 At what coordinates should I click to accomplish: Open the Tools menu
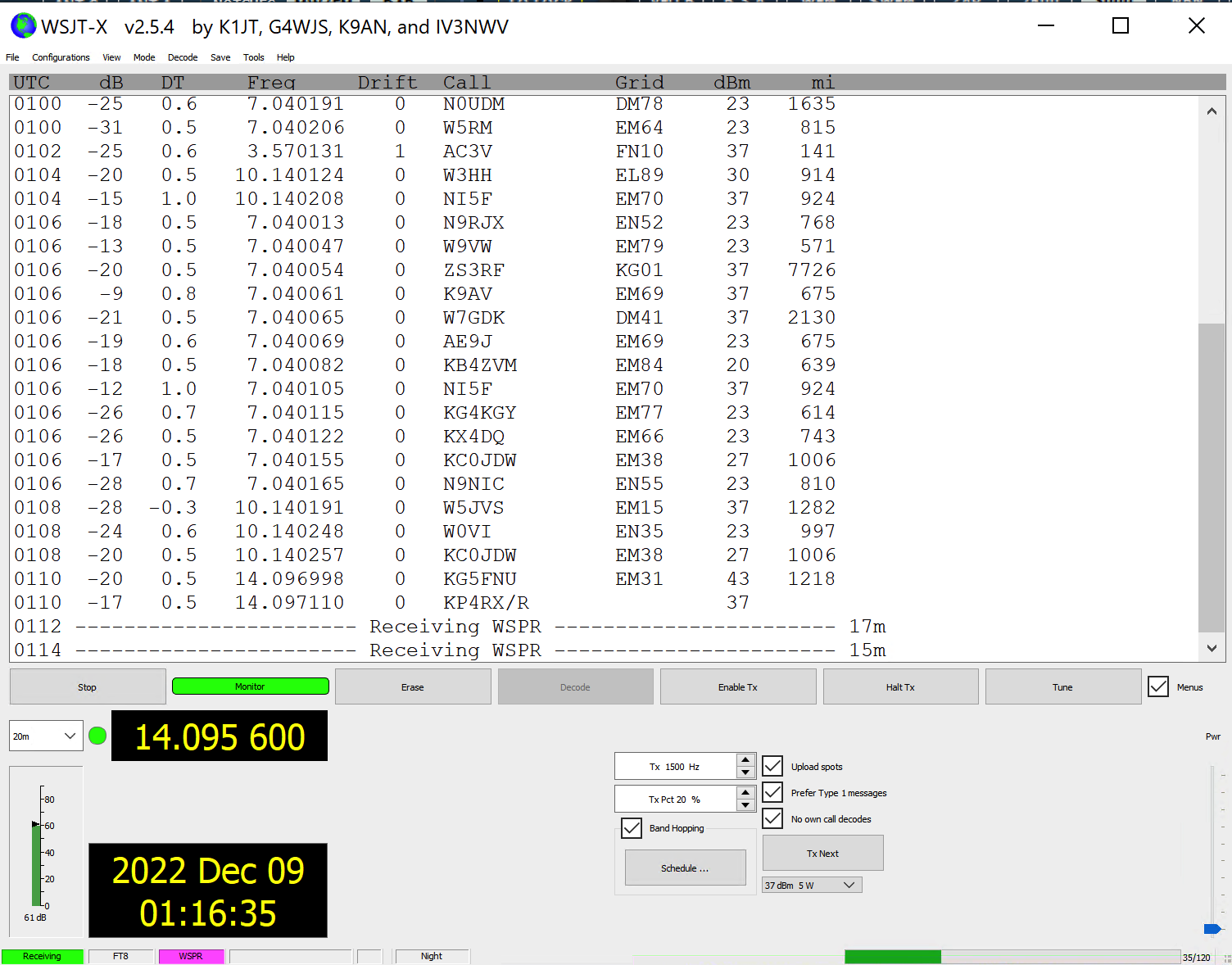pyautogui.click(x=254, y=57)
